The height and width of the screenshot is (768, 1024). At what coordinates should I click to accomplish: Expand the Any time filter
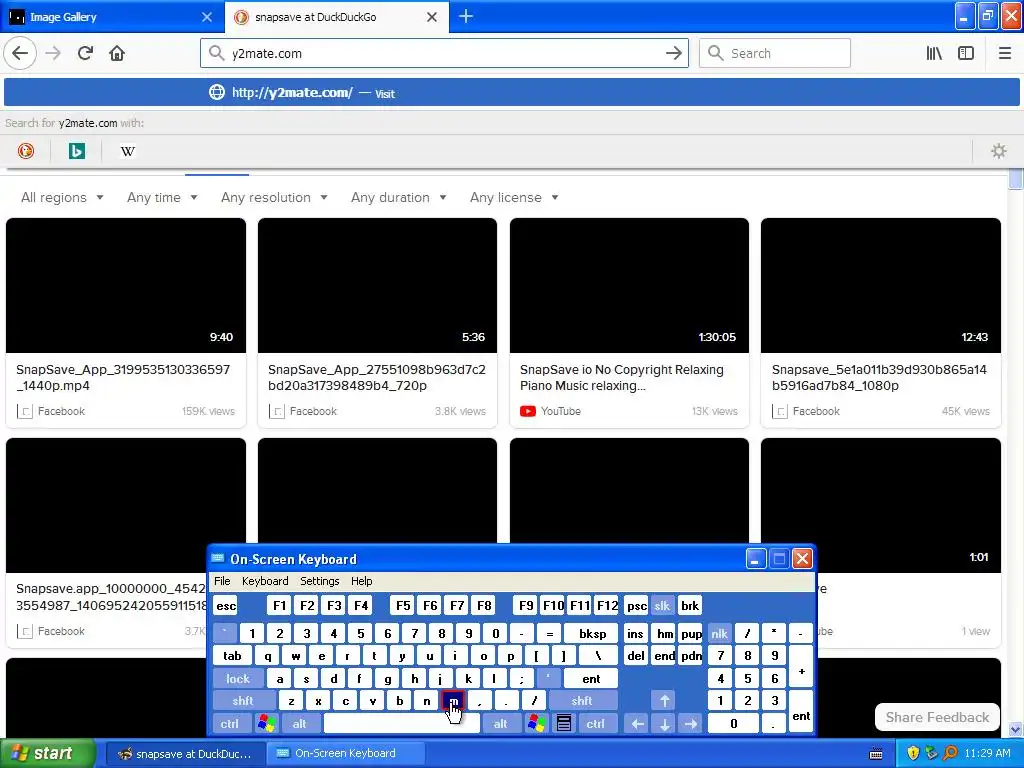tap(162, 197)
